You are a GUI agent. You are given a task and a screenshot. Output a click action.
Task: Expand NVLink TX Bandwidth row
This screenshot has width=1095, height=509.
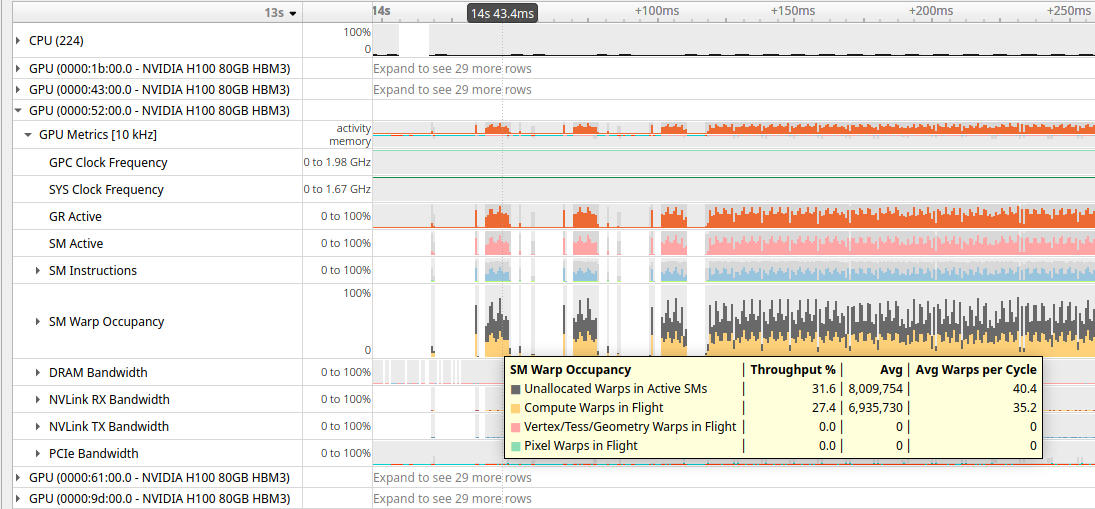coord(38,426)
